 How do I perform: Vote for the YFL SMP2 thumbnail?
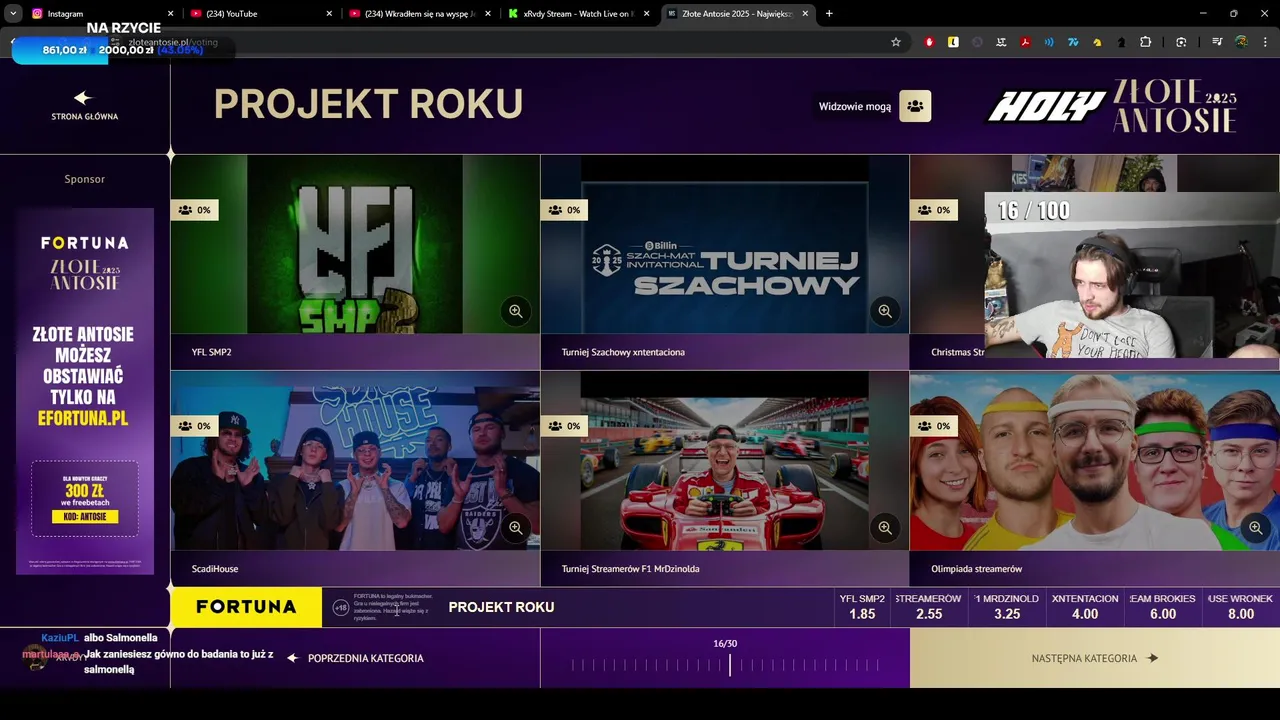[355, 244]
